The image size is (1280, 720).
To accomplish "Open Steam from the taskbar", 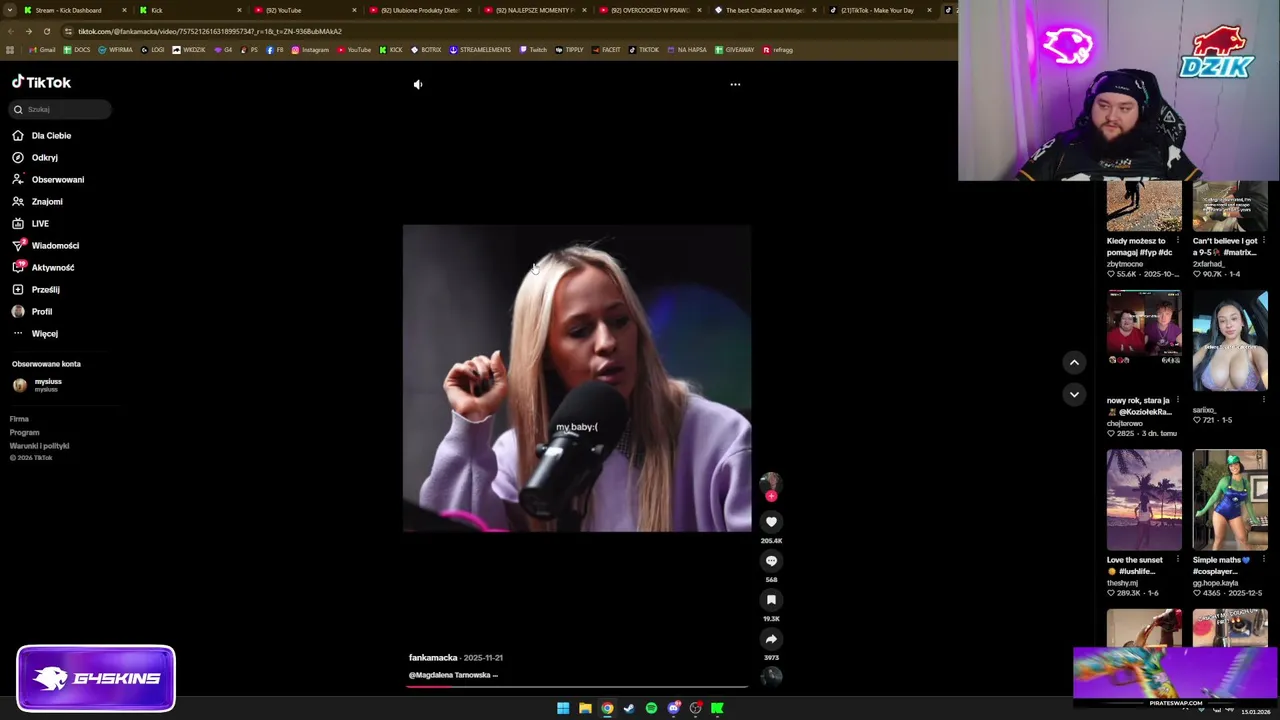I will (x=629, y=708).
